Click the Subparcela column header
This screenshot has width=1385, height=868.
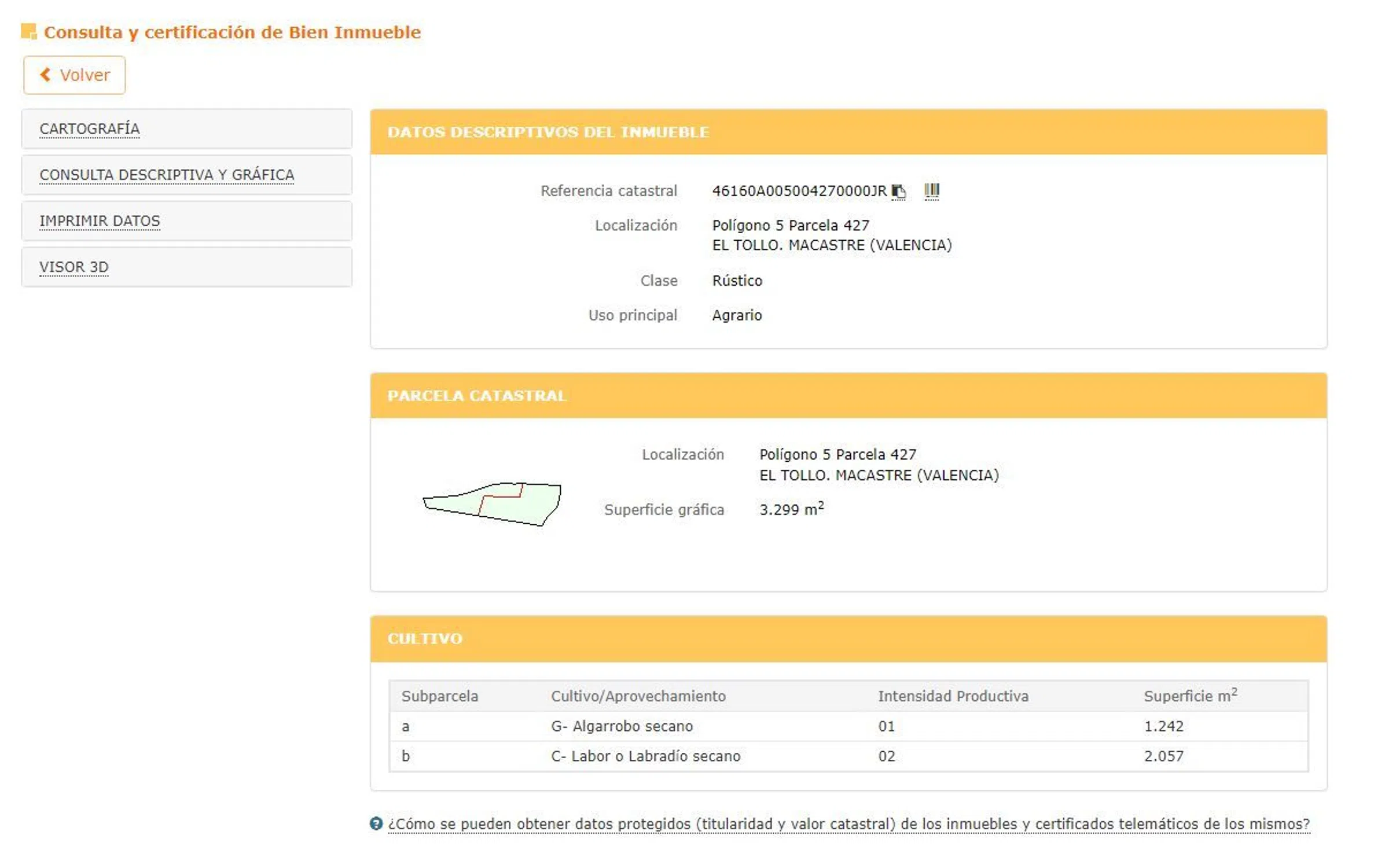(x=440, y=696)
